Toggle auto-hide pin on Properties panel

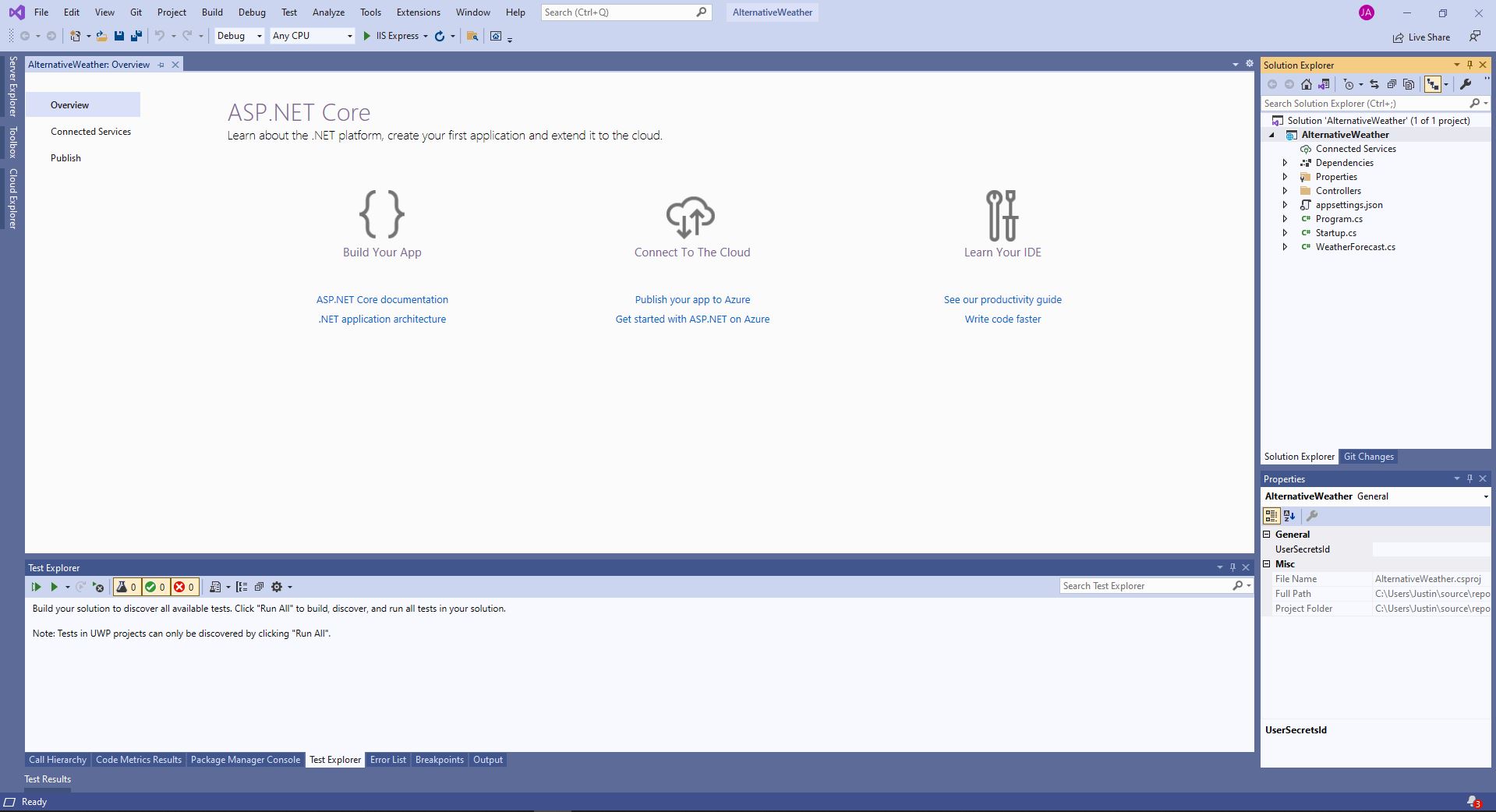(x=1469, y=478)
